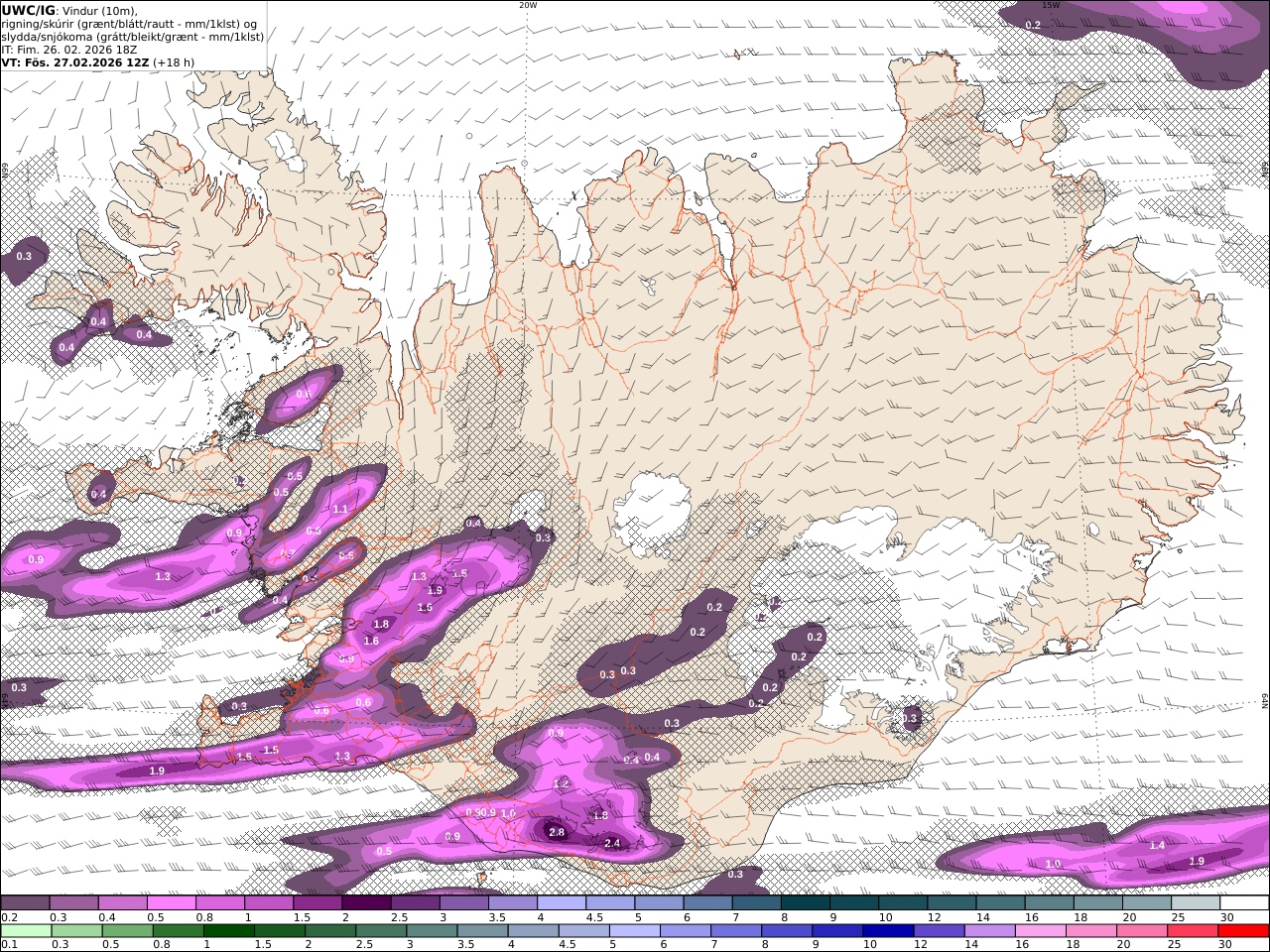Click the bright red swatch after 30
Screen dimensions: 1270x952
(1244, 931)
